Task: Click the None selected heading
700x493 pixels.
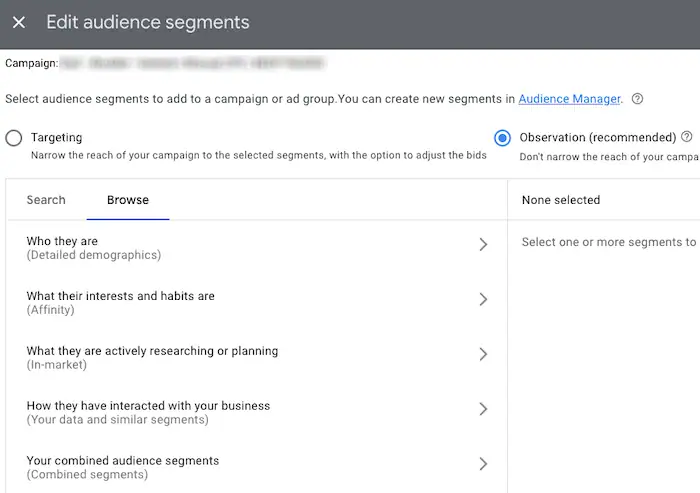Action: [x=561, y=200]
